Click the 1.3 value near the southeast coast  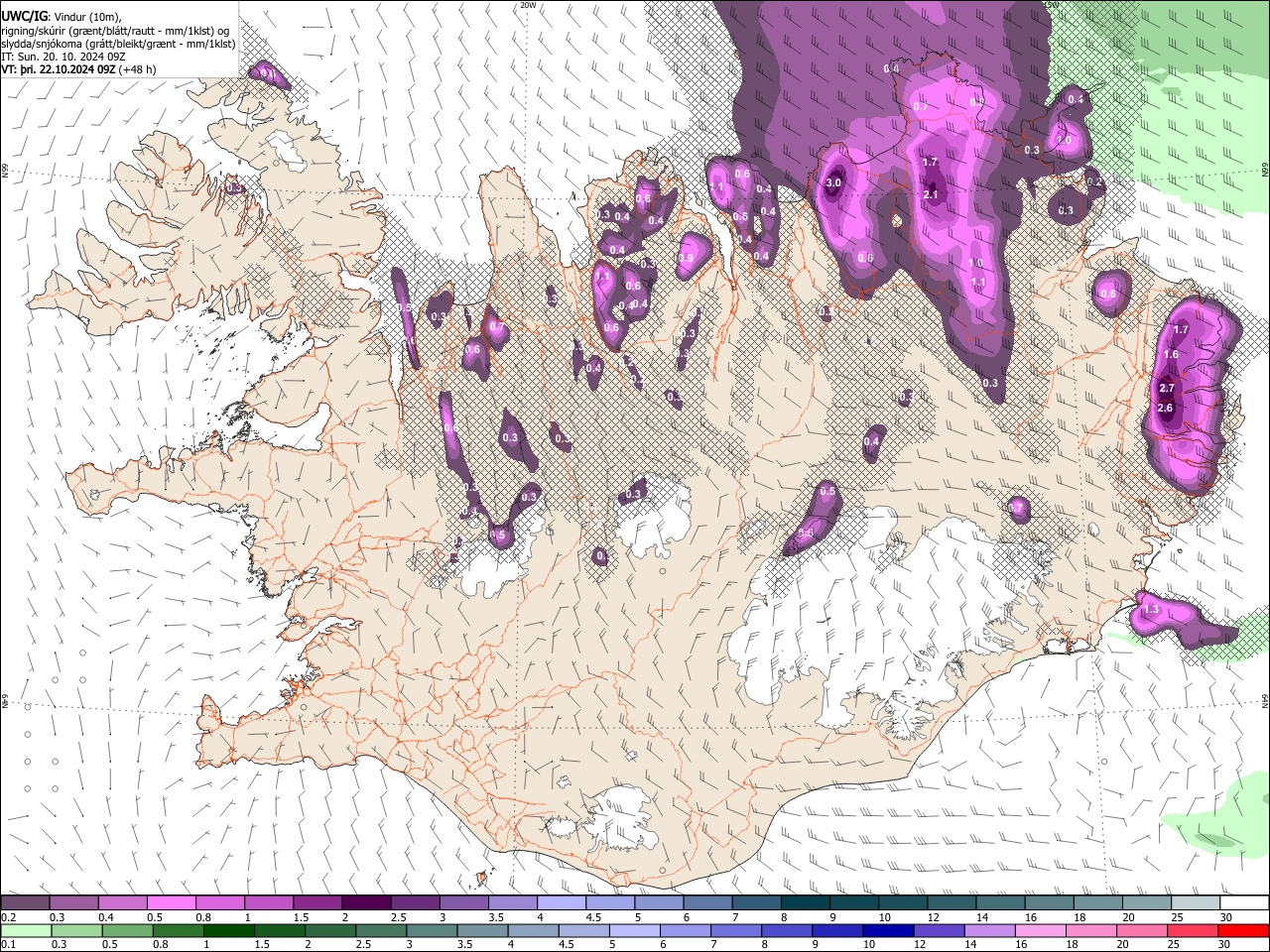[1151, 611]
